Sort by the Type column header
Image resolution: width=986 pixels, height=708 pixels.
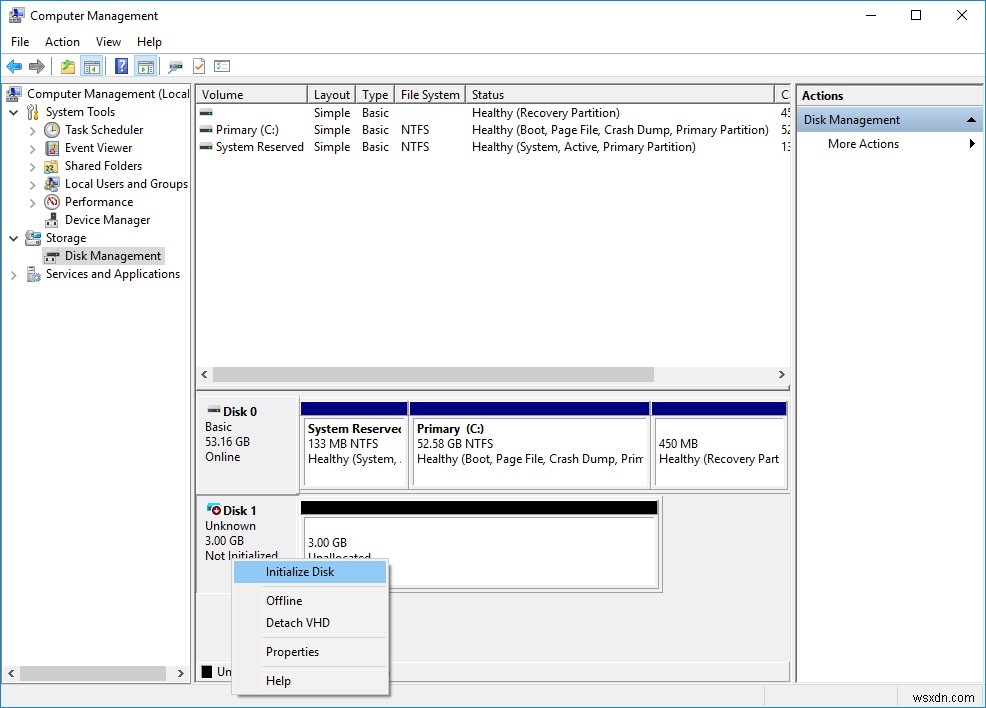click(x=375, y=94)
